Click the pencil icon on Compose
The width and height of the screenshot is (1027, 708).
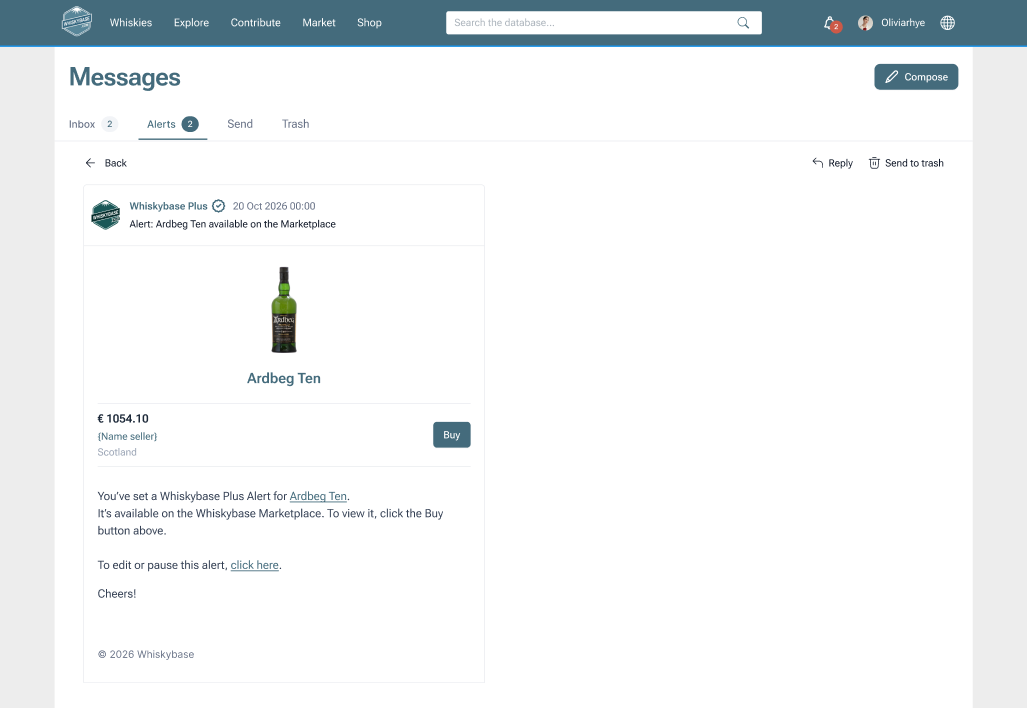pos(891,77)
